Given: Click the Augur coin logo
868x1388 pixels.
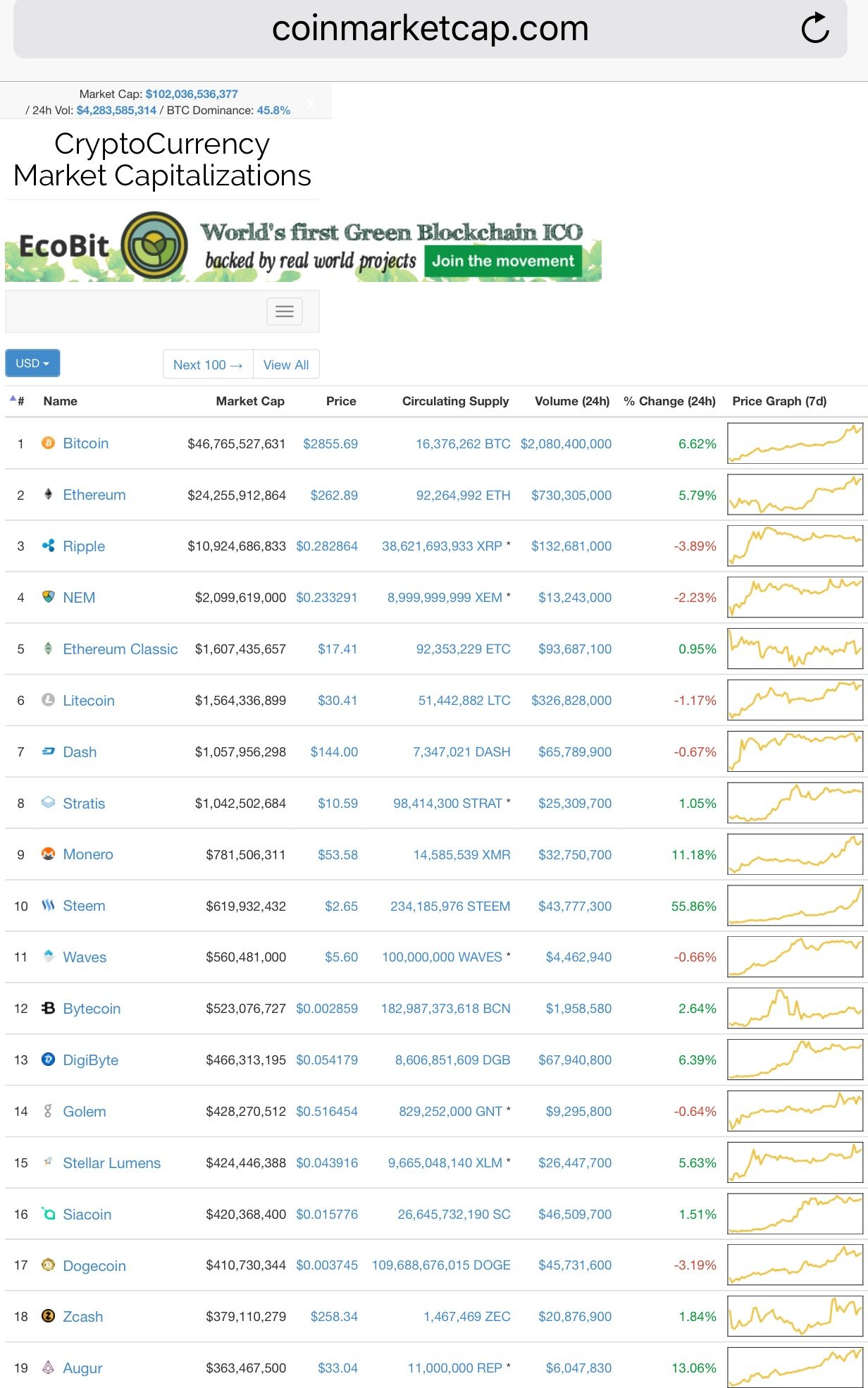Looking at the screenshot, I should coord(48,1368).
